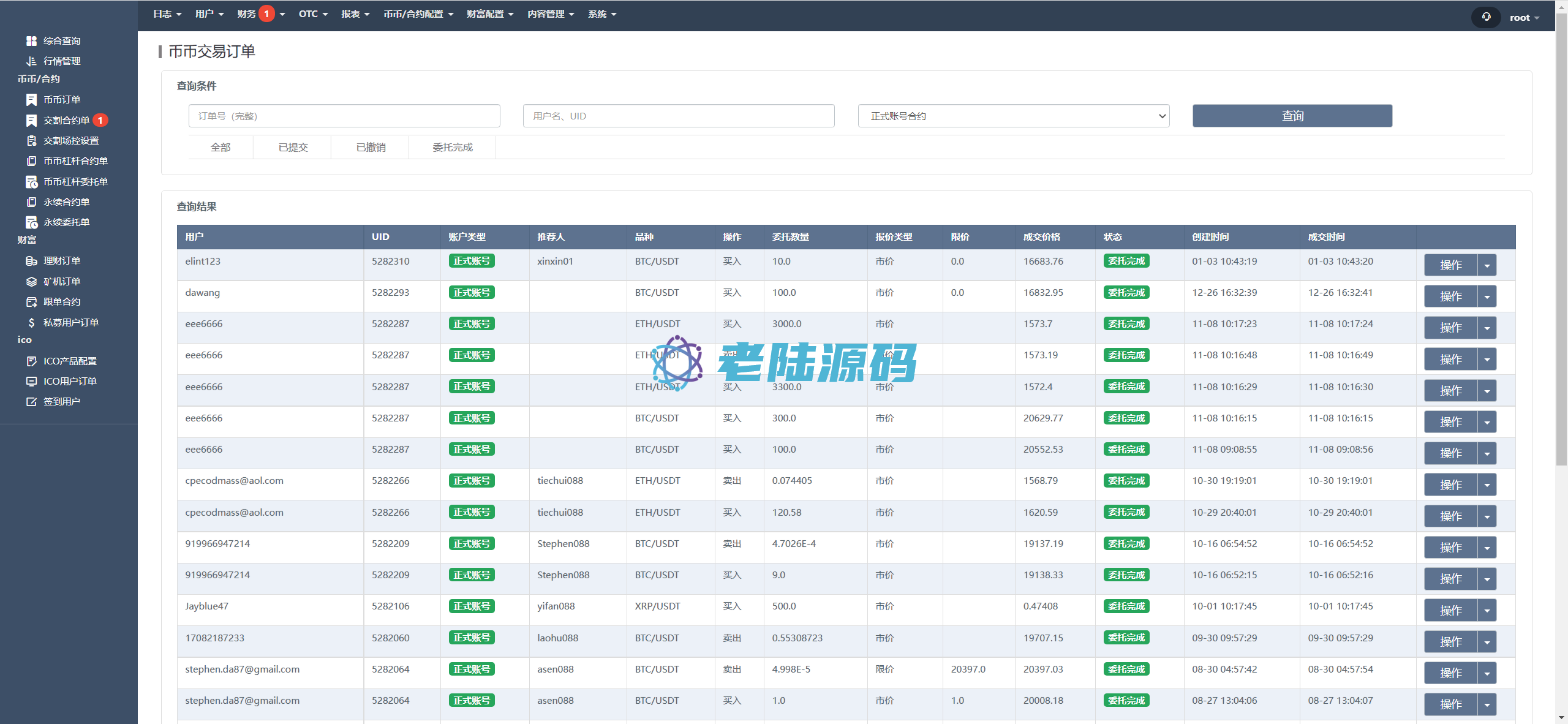Expand 操作 arrow for Jayblue47 row
The image size is (1568, 724).
[x=1487, y=610]
